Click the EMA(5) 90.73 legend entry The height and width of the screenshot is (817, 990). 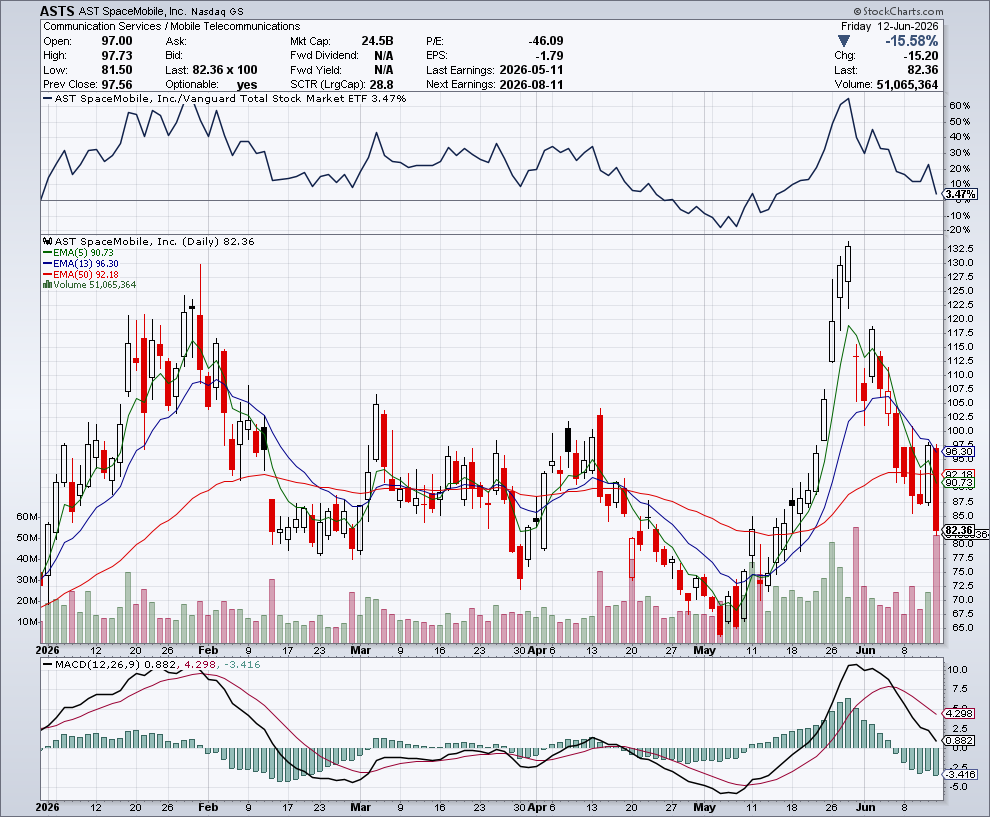pyautogui.click(x=78, y=253)
